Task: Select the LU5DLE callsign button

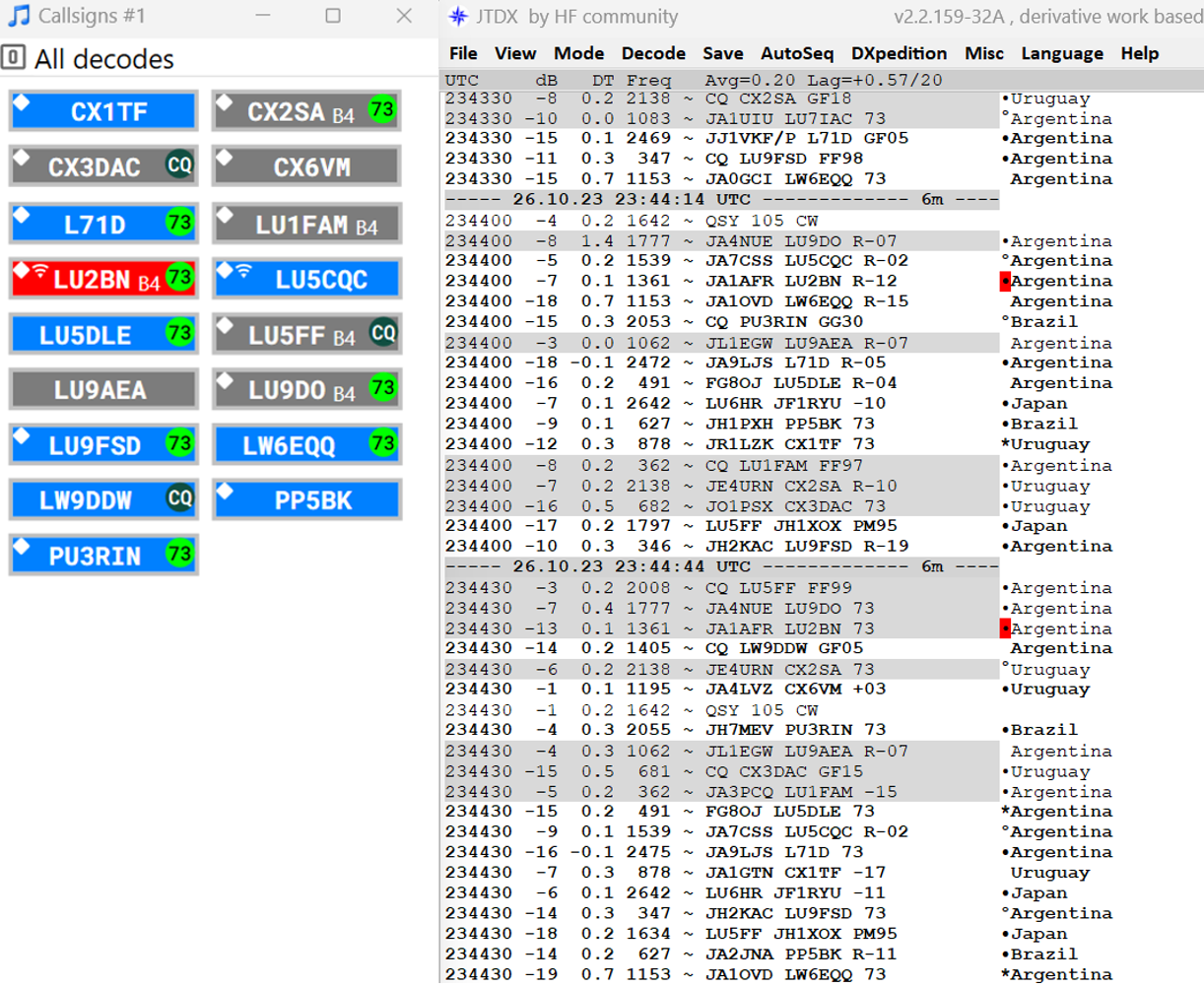Action: [103, 334]
